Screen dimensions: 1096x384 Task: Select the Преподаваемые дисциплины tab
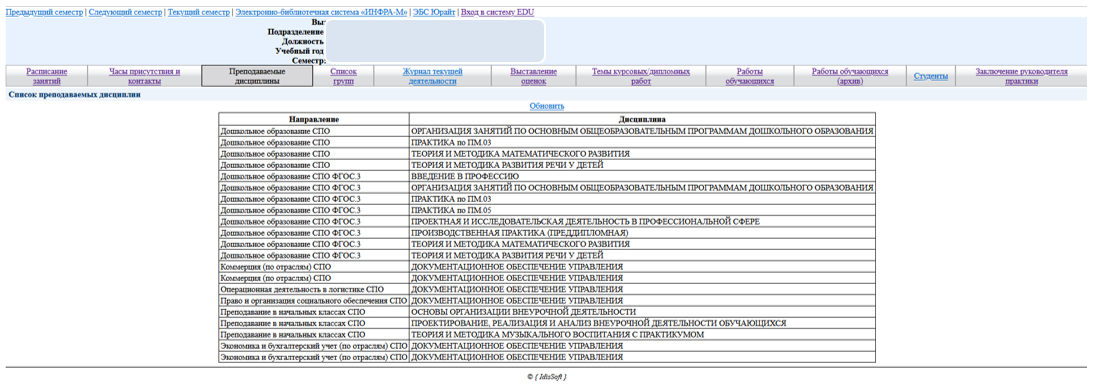pyautogui.click(x=257, y=76)
